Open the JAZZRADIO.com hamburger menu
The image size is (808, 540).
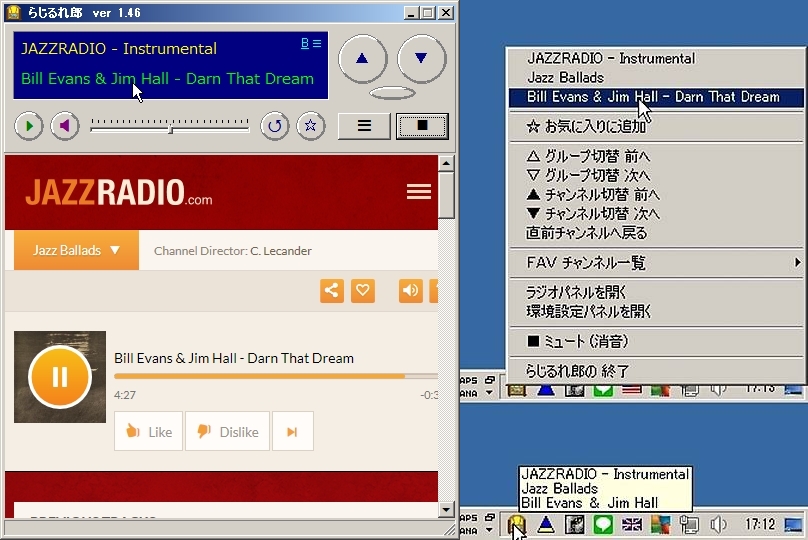click(418, 192)
